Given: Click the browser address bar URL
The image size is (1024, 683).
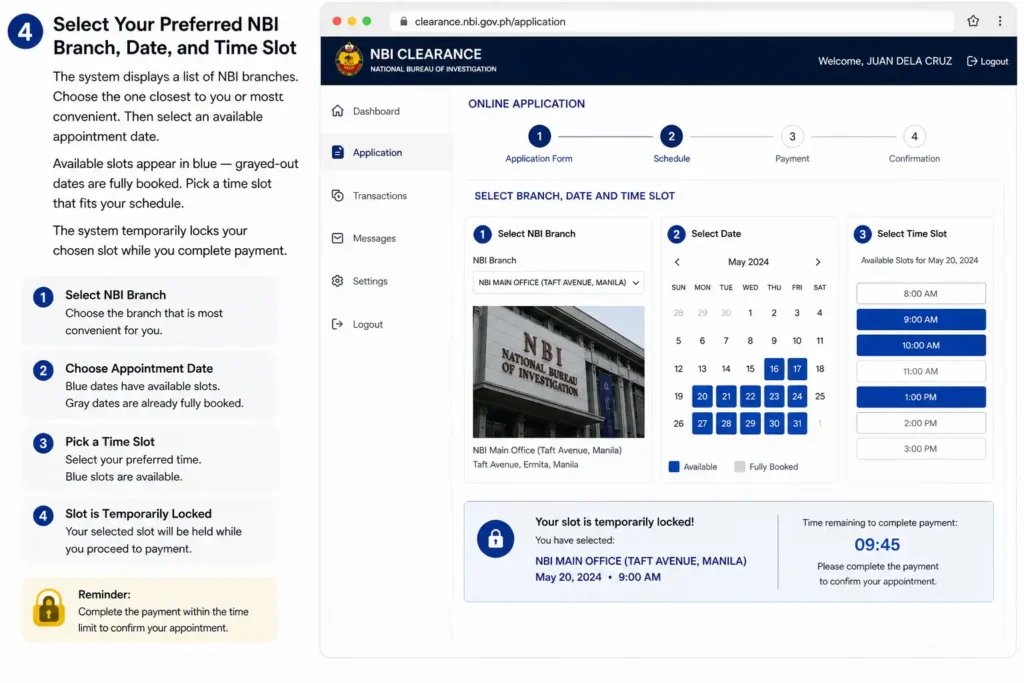Looking at the screenshot, I should [x=490, y=22].
